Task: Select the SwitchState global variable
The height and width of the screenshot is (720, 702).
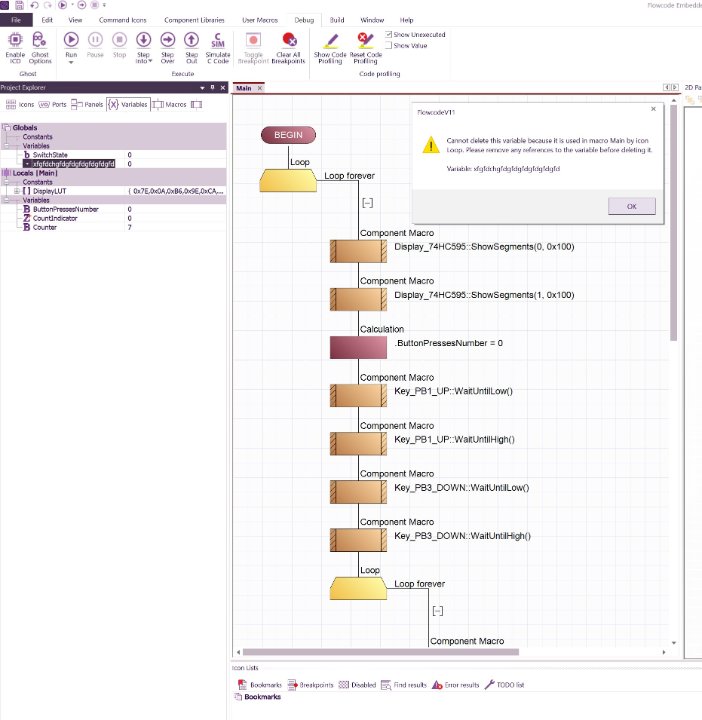Action: pyautogui.click(x=50, y=155)
